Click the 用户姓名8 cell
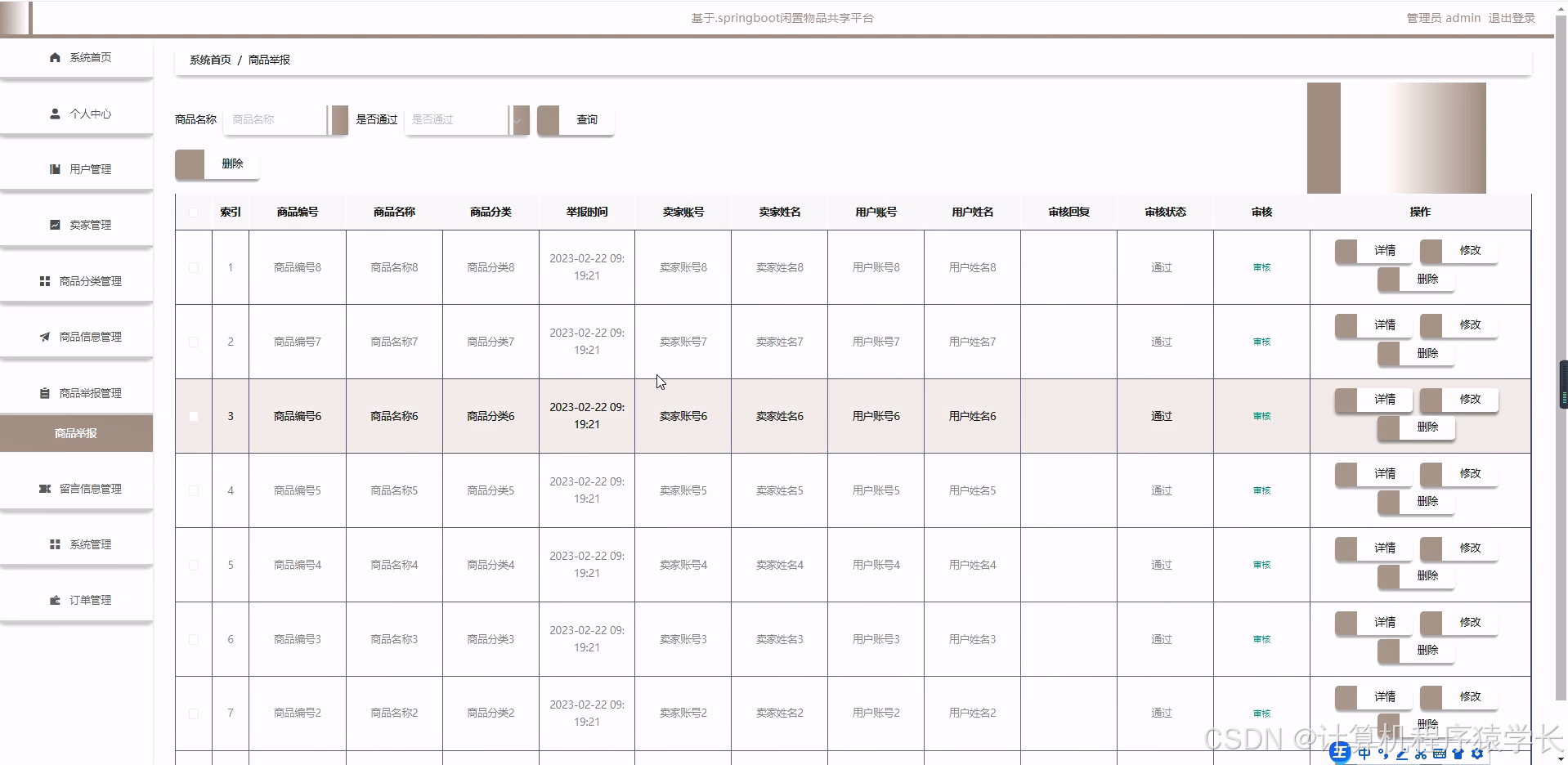This screenshot has height=765, width=1568. 972,267
